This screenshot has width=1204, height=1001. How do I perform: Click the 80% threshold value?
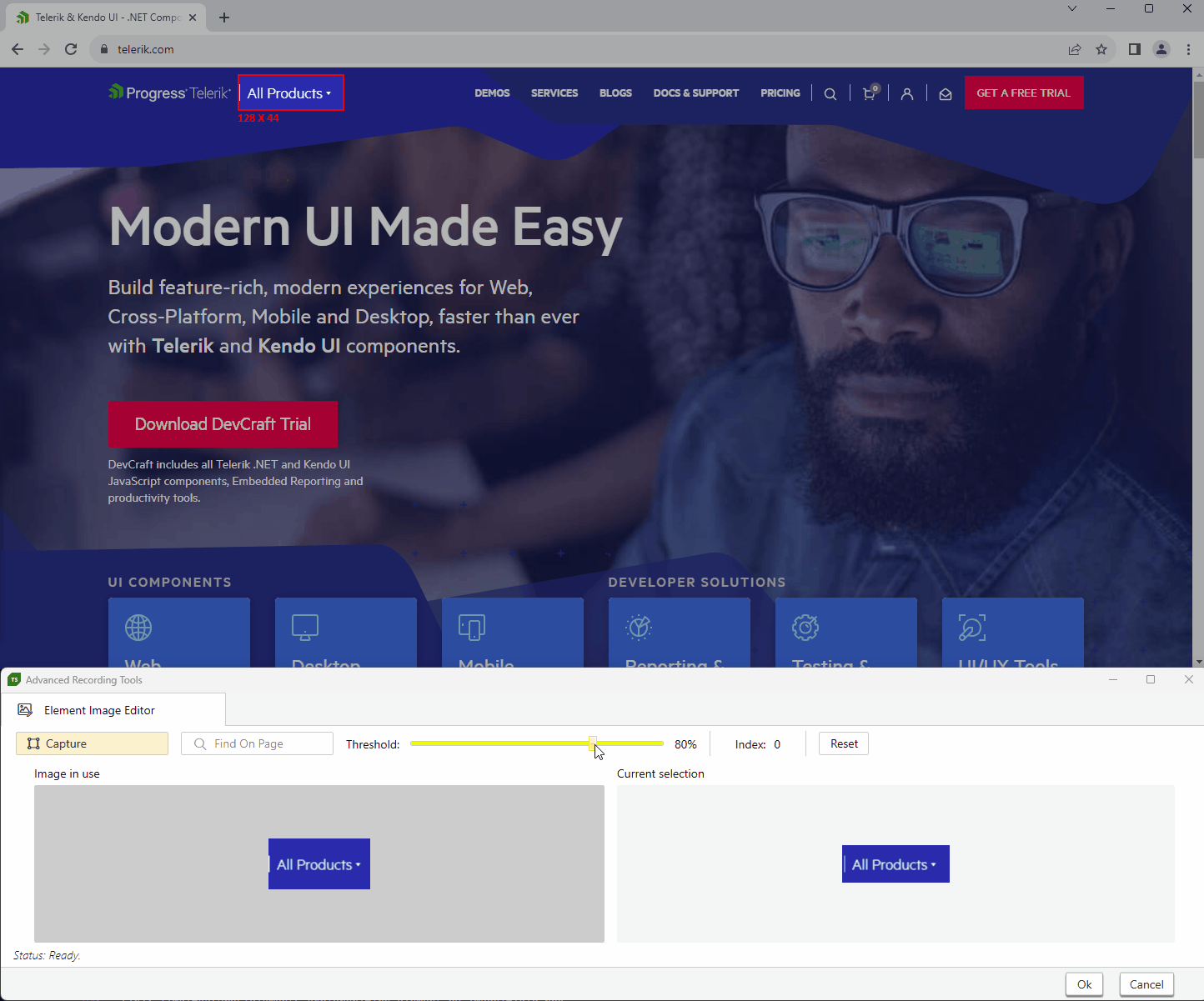pos(685,744)
